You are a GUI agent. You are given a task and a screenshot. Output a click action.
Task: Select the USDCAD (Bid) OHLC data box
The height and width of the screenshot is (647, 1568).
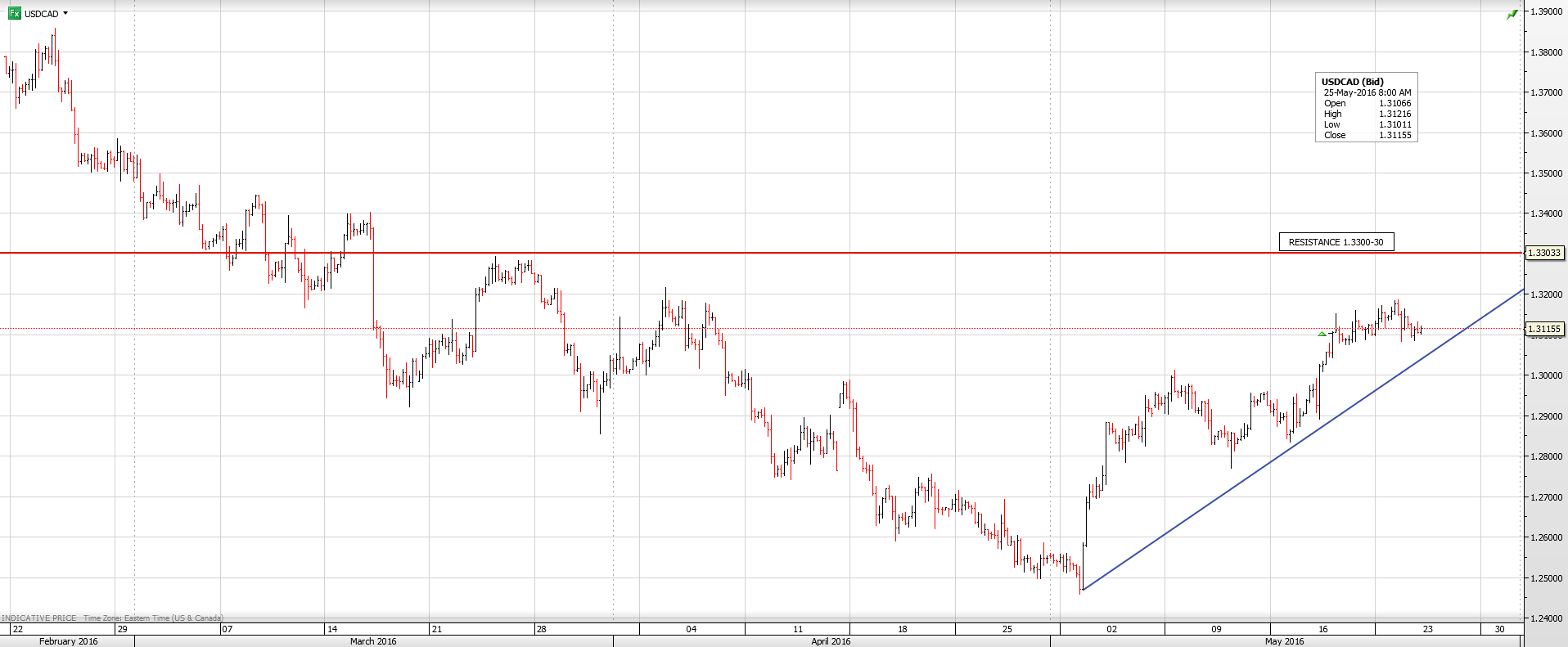pyautogui.click(x=1366, y=108)
